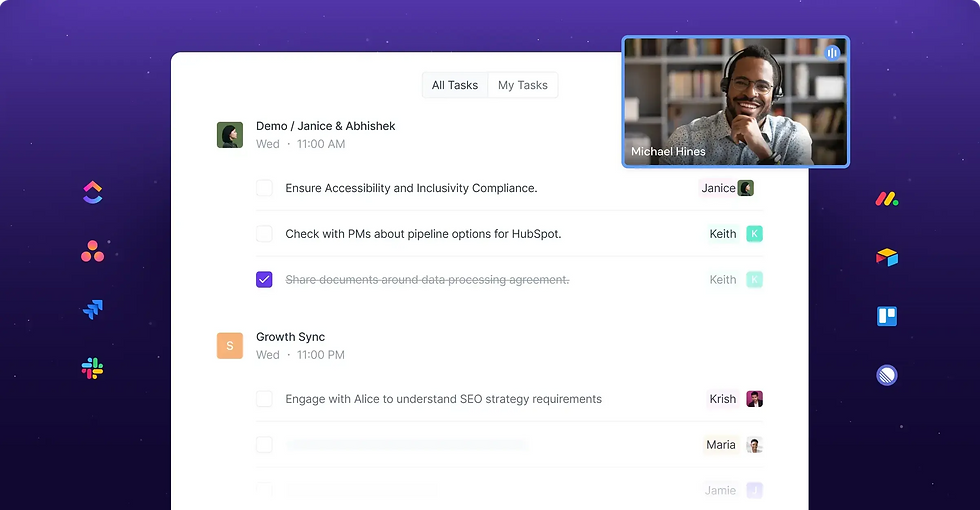Screen dimensions: 980x510
Task: Click the Asana three-dots logo icon
Action: coord(92,251)
